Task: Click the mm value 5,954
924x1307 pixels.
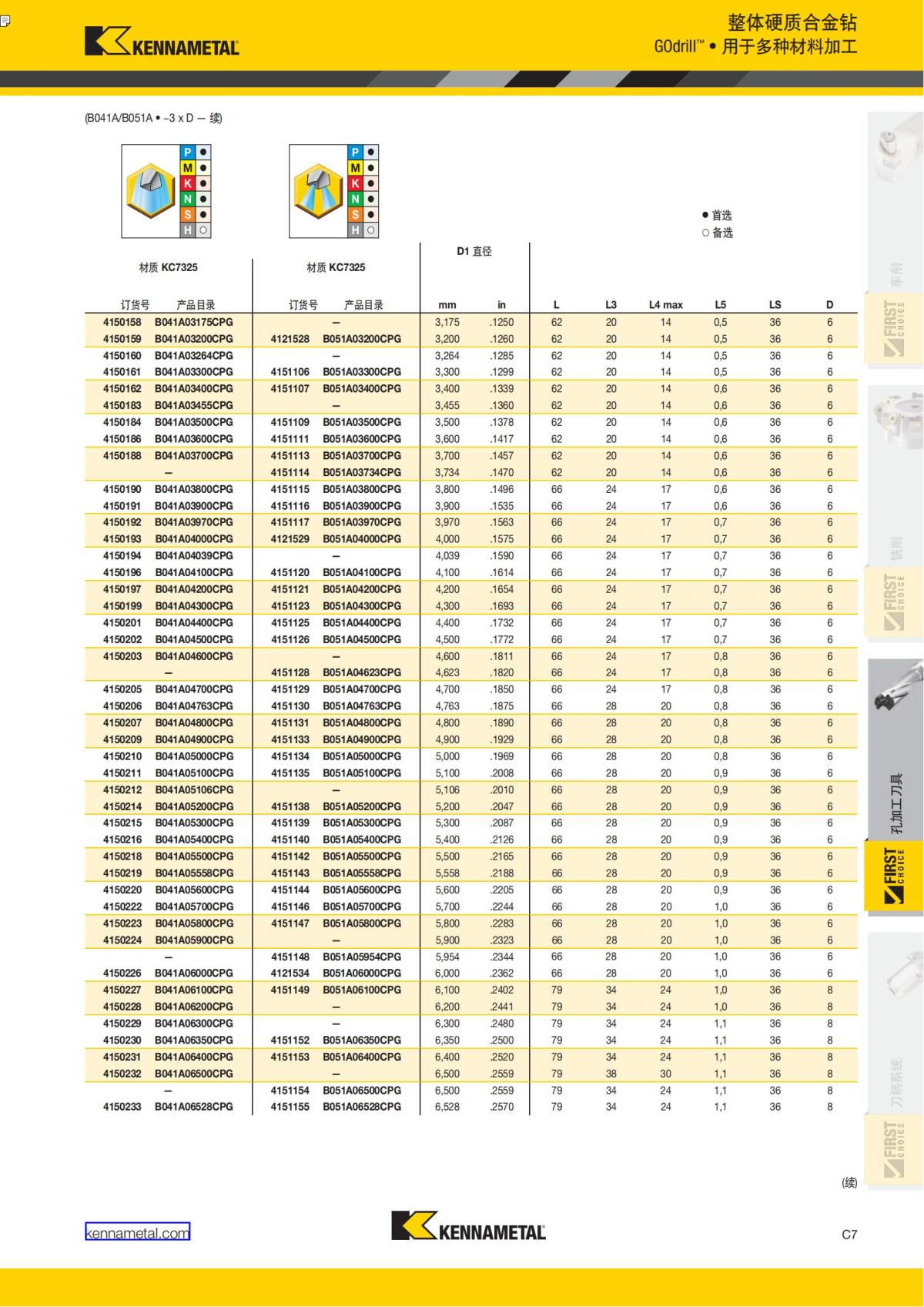Action: pyautogui.click(x=447, y=957)
